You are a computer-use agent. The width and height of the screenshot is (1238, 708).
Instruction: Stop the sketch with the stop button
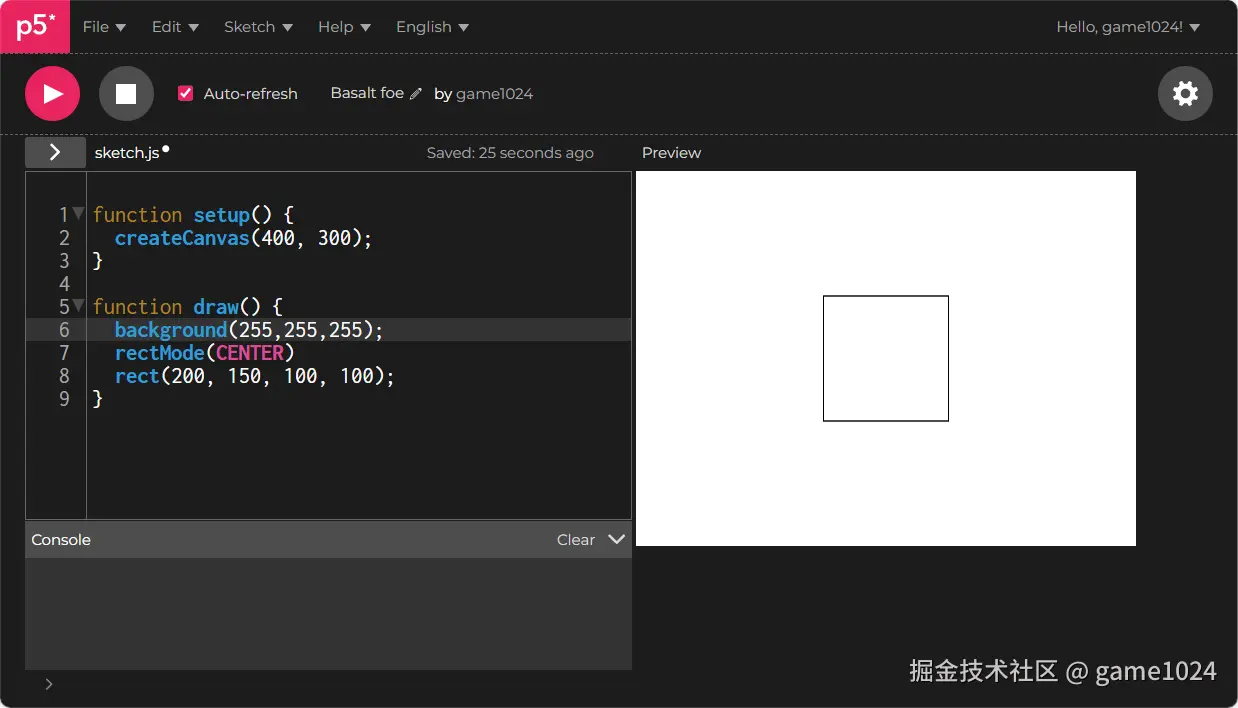pyautogui.click(x=126, y=94)
